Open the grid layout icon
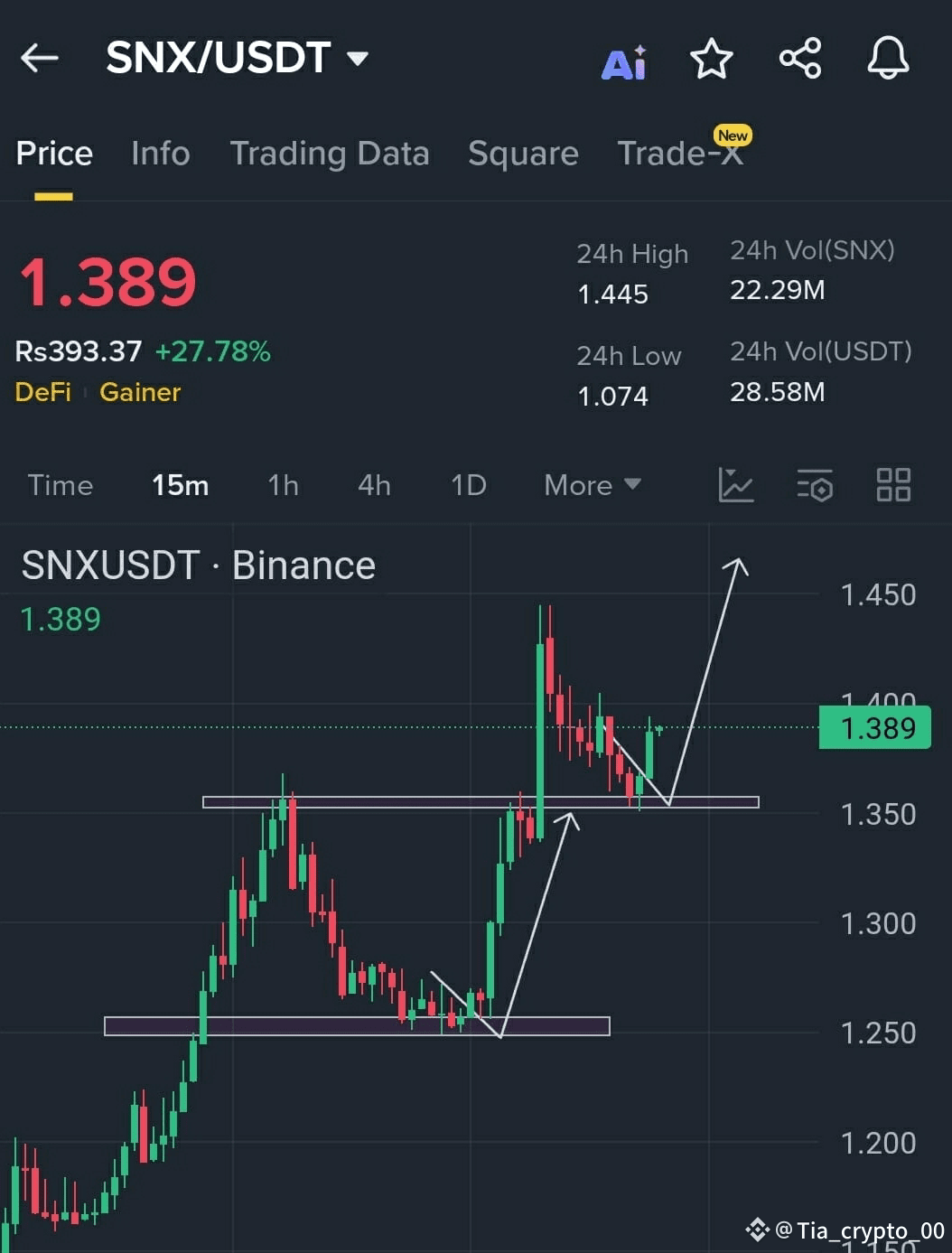Screen dimensions: 952x1253 point(893,484)
